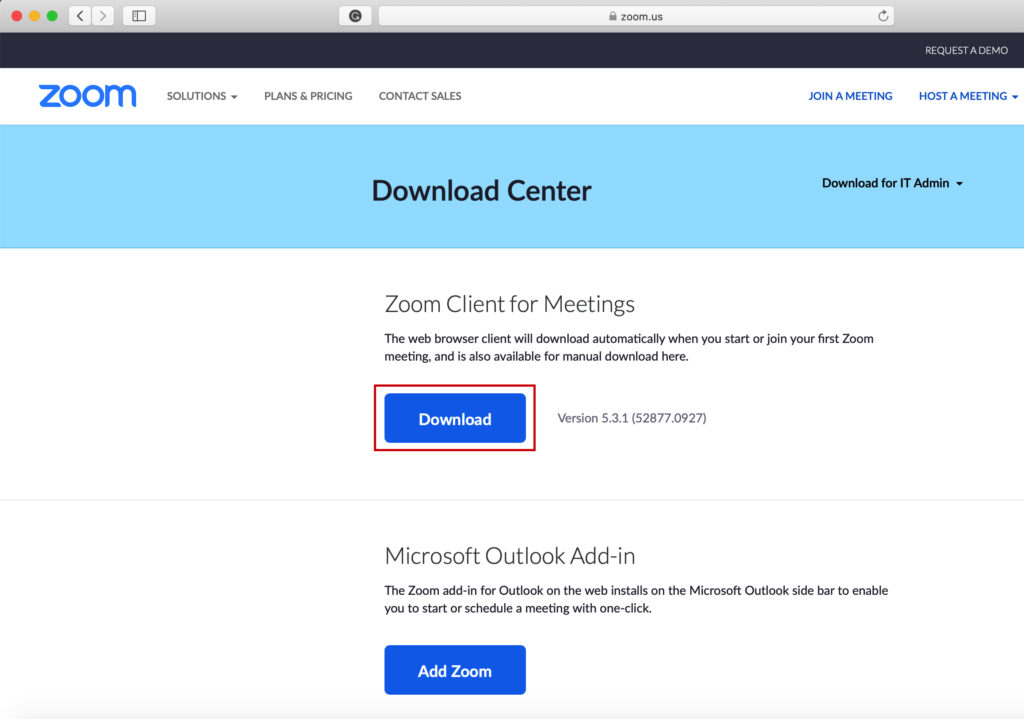Click the Zoom logo

[x=88, y=95]
